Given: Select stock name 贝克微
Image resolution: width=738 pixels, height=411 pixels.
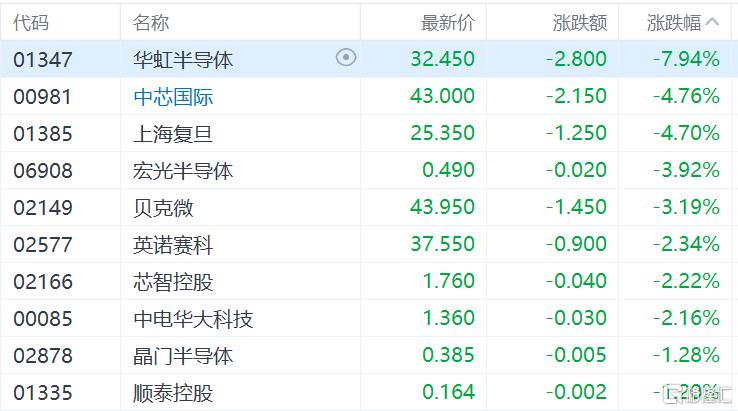Looking at the screenshot, I should click(x=163, y=208).
